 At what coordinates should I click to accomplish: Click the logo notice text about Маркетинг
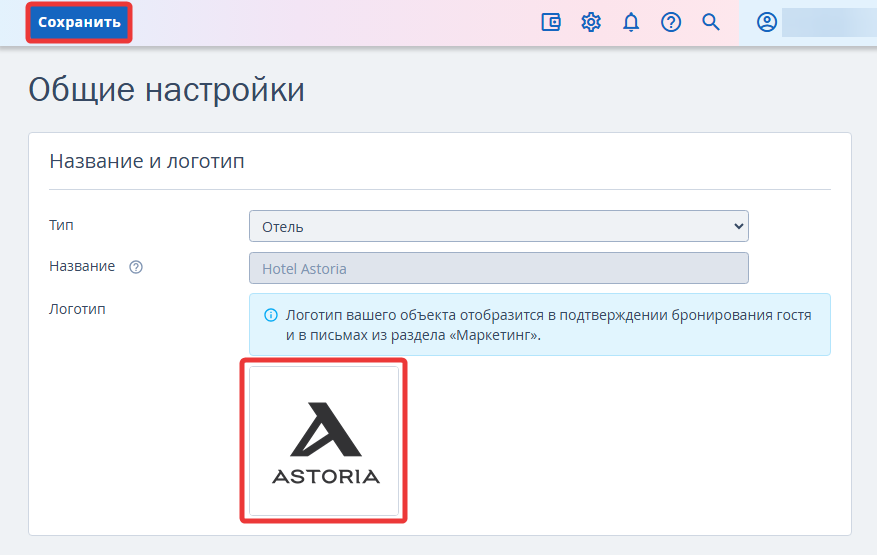point(548,325)
